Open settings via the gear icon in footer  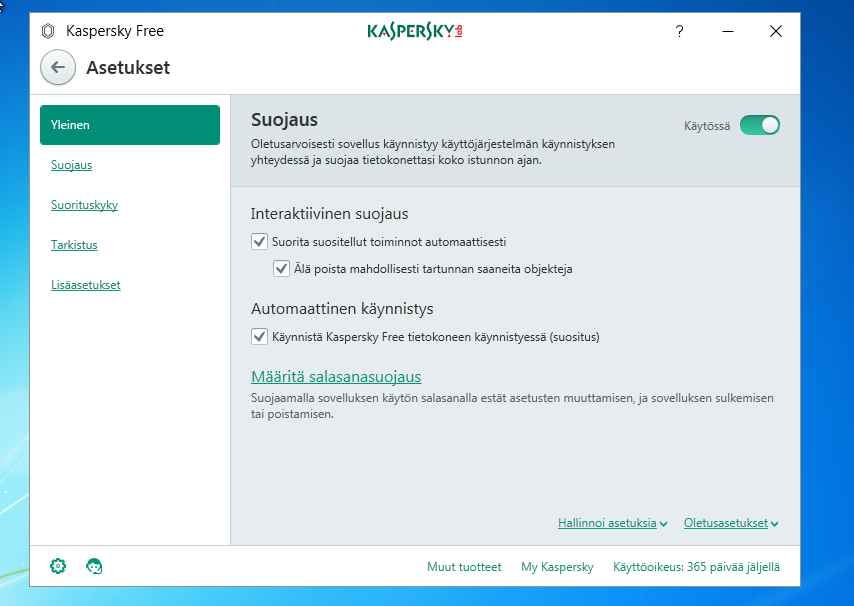pos(58,566)
